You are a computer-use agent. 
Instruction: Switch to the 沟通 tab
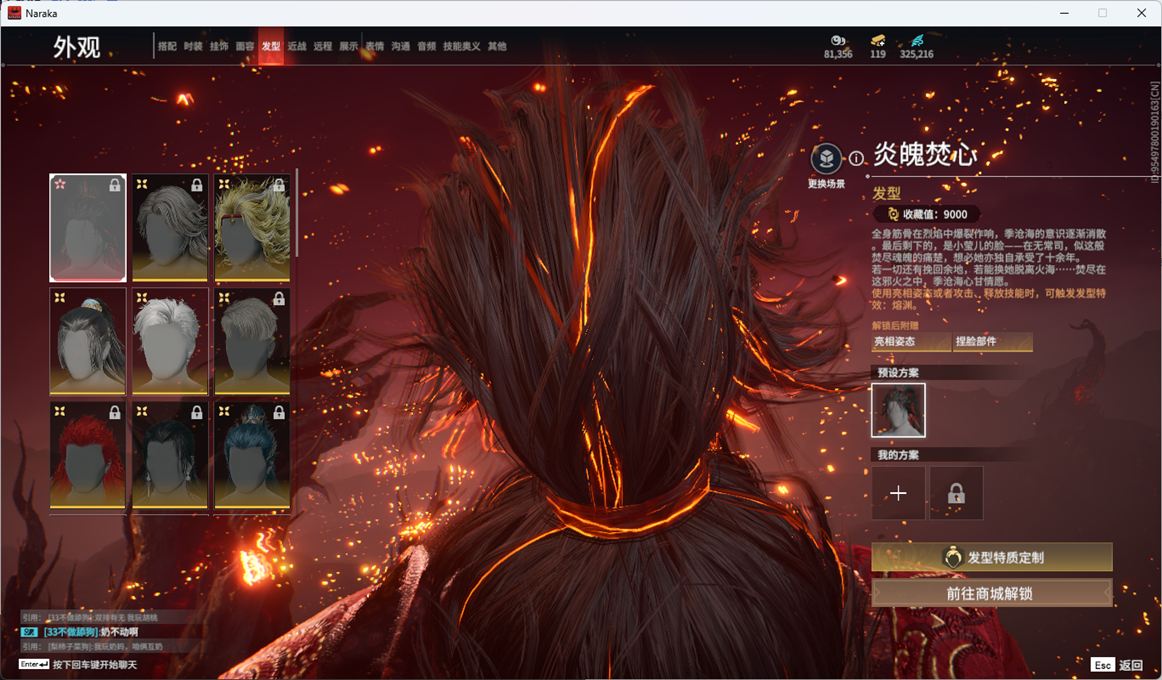point(400,46)
